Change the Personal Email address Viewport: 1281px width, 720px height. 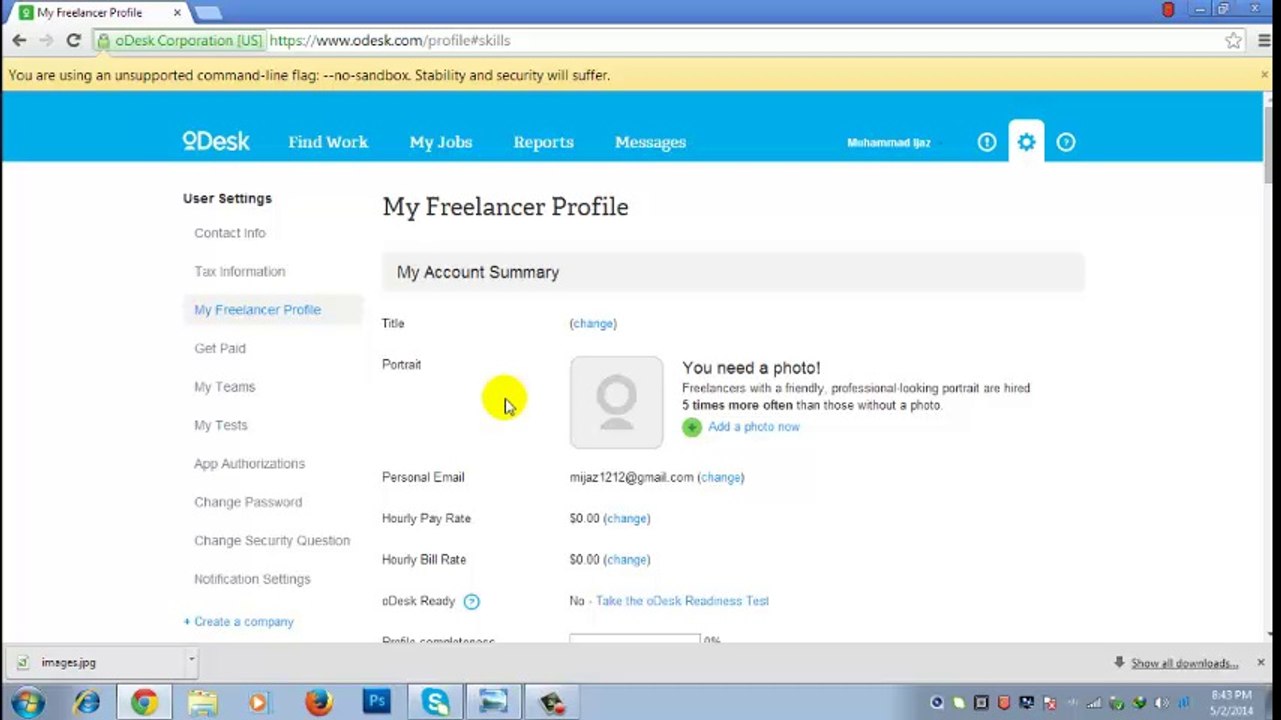tap(721, 478)
